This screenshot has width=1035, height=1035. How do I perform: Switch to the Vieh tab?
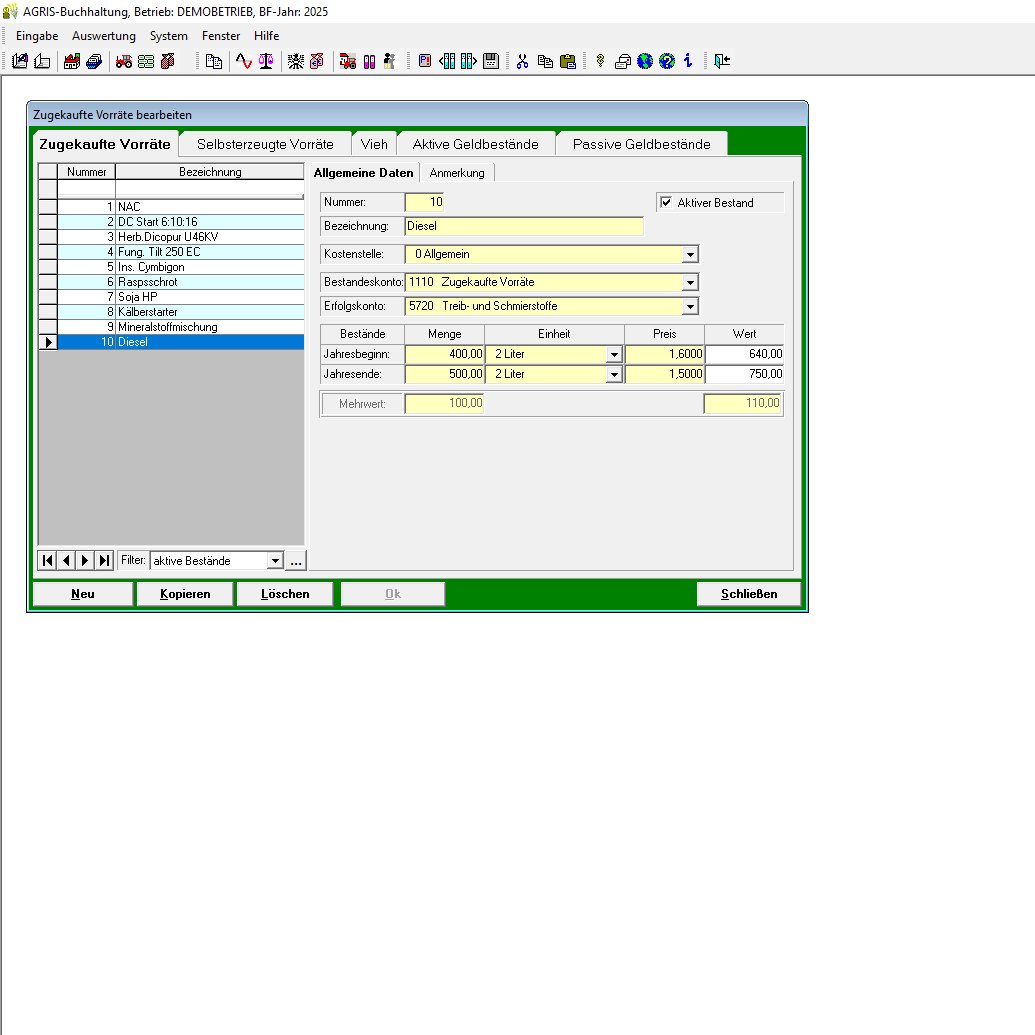point(374,144)
